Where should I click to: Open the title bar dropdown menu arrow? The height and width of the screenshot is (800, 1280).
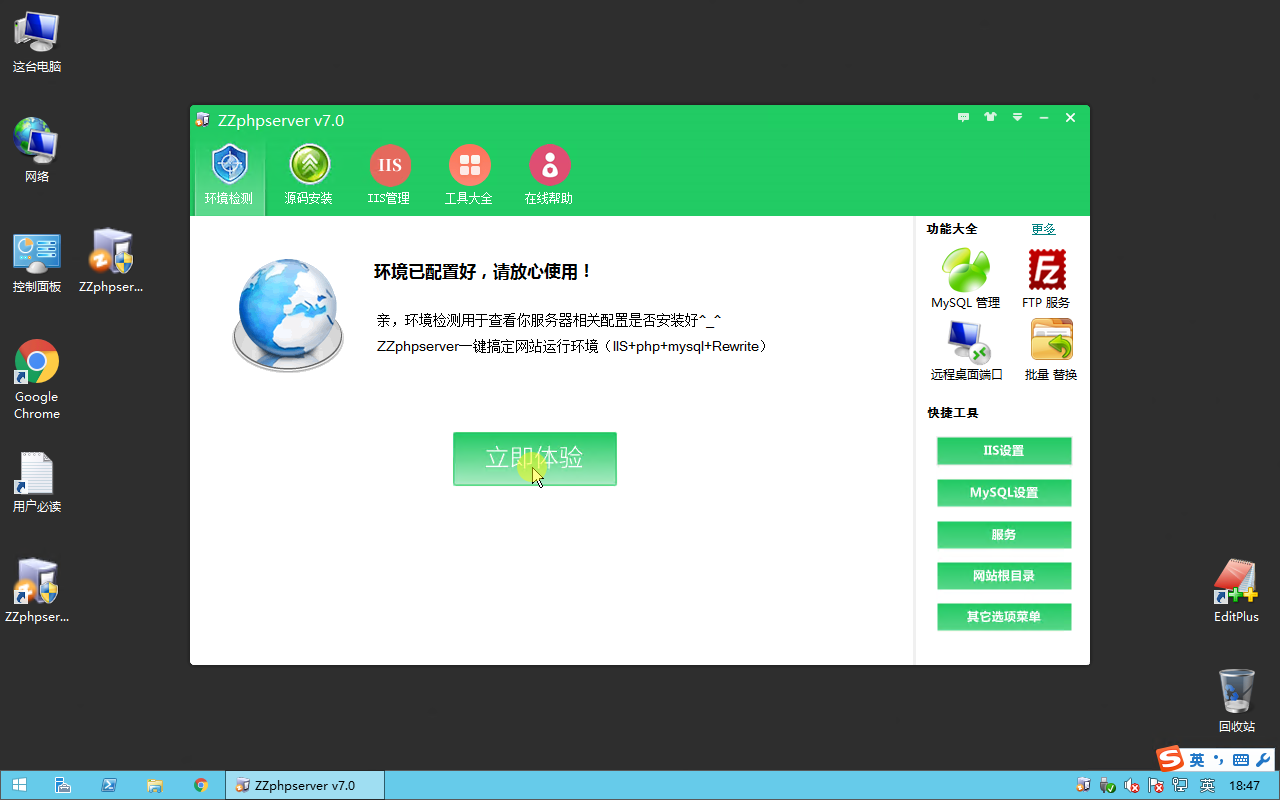click(x=1017, y=117)
